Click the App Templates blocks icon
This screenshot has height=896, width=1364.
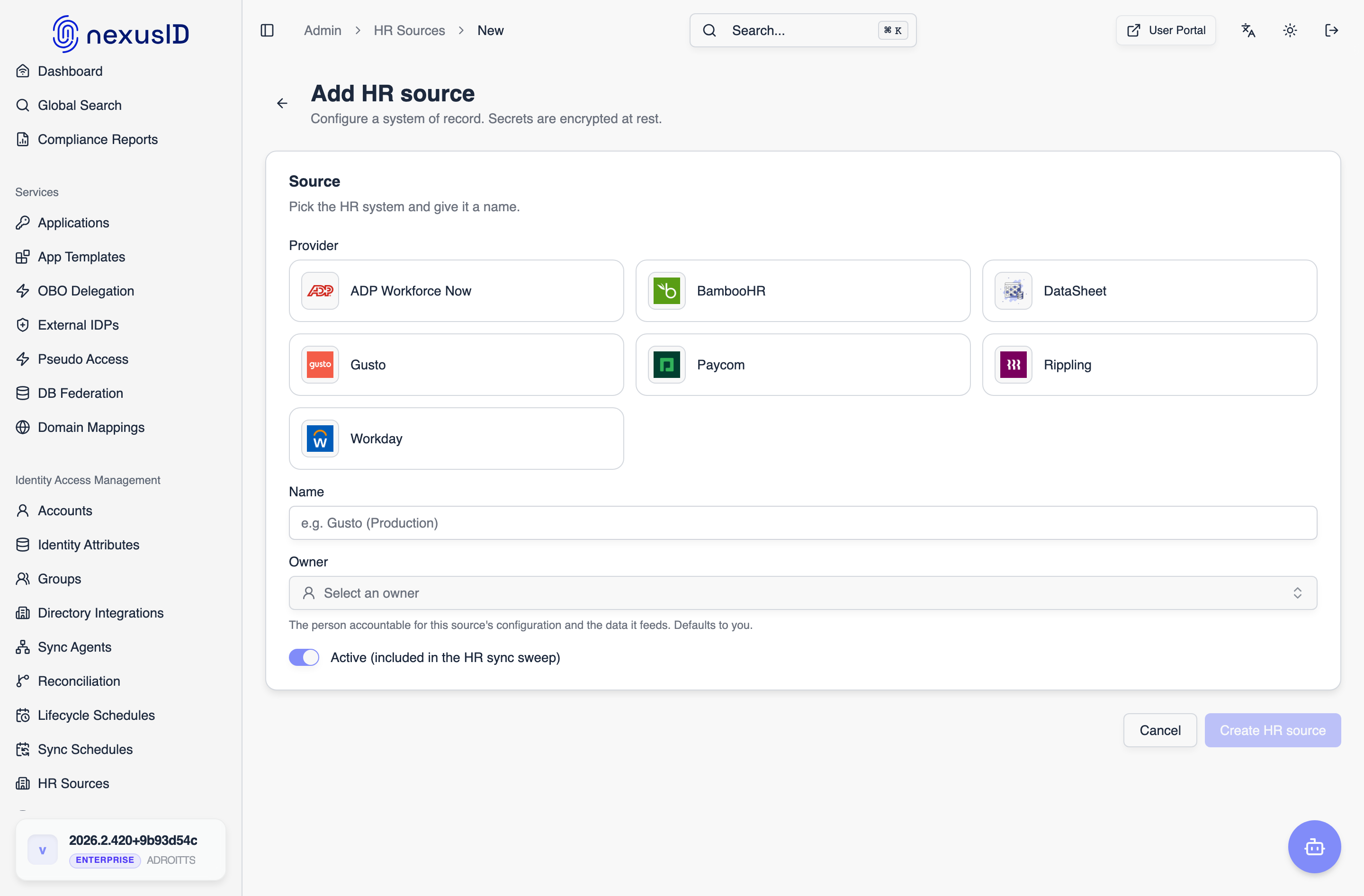[23, 257]
